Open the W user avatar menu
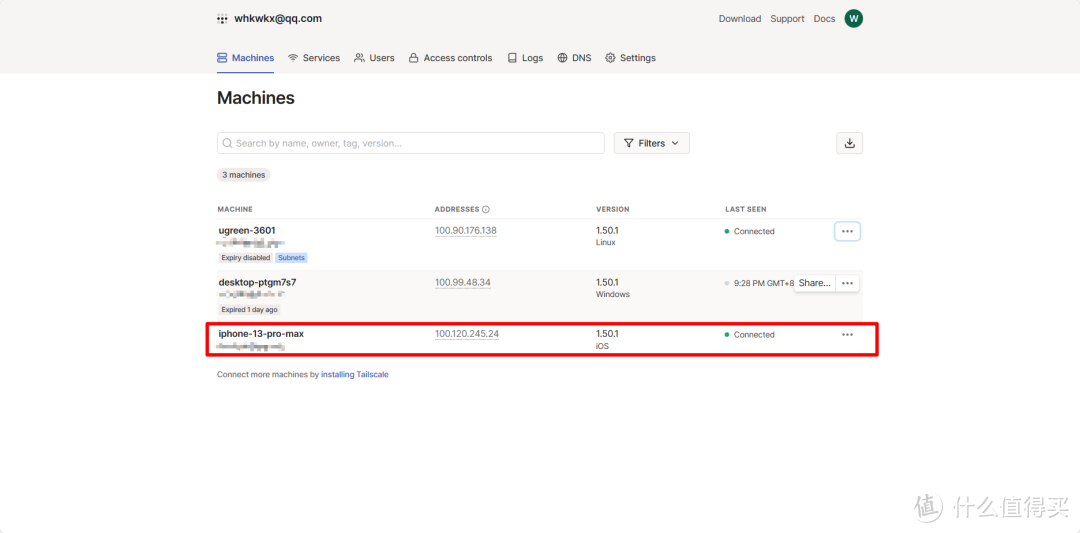1080x533 pixels. (x=853, y=19)
